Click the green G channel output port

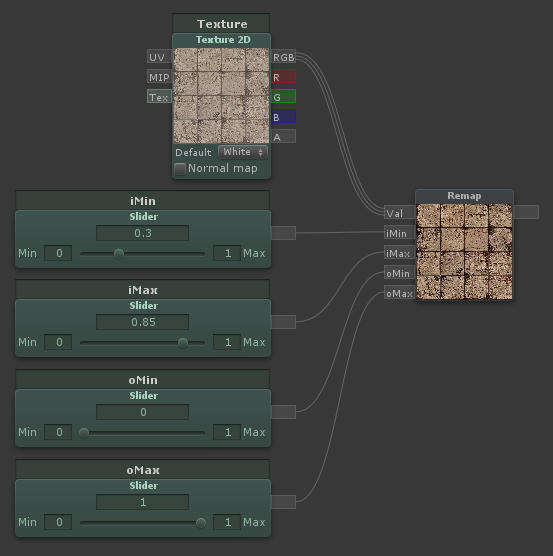pyautogui.click(x=283, y=97)
